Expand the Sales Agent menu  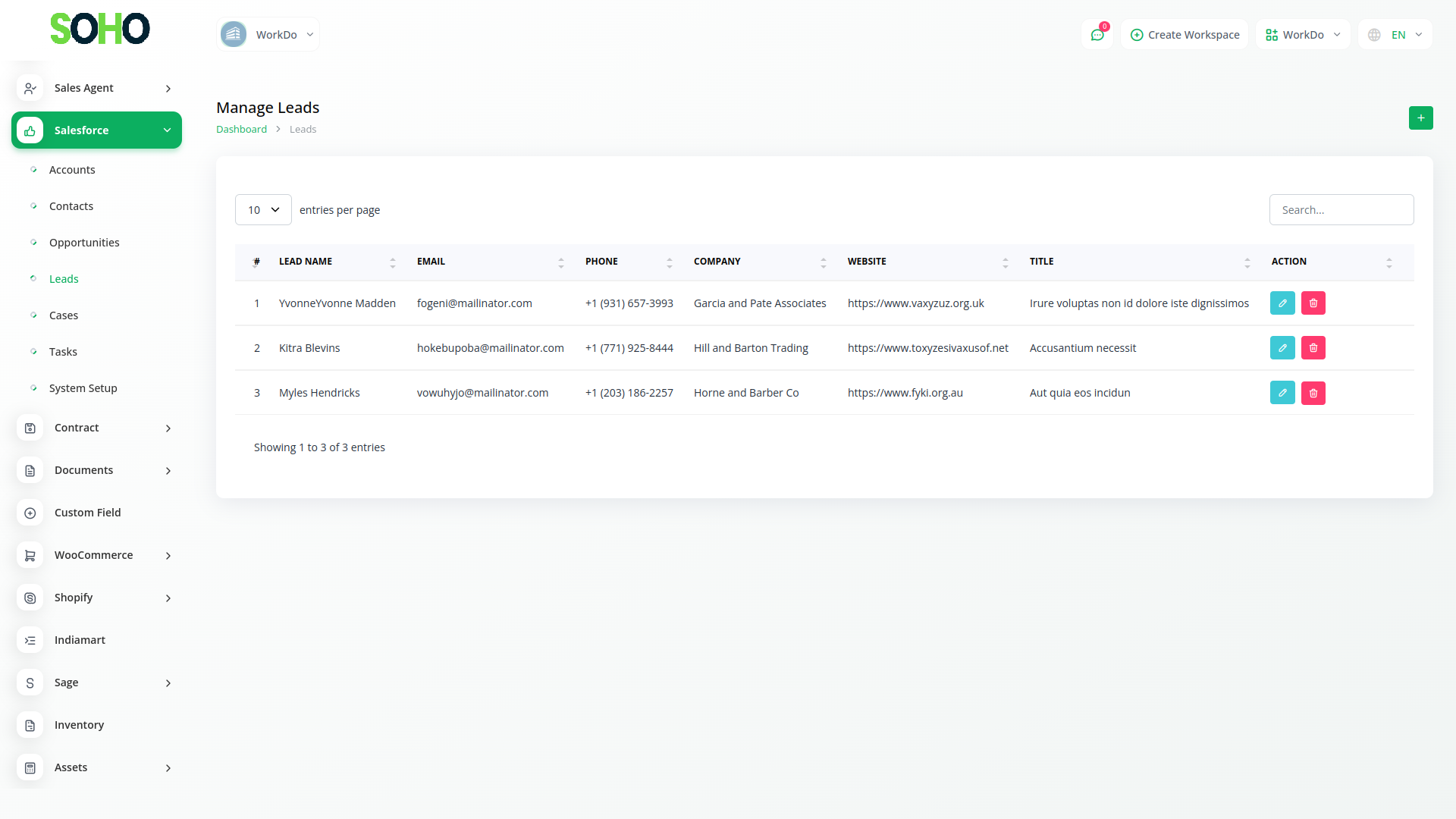pyautogui.click(x=96, y=88)
